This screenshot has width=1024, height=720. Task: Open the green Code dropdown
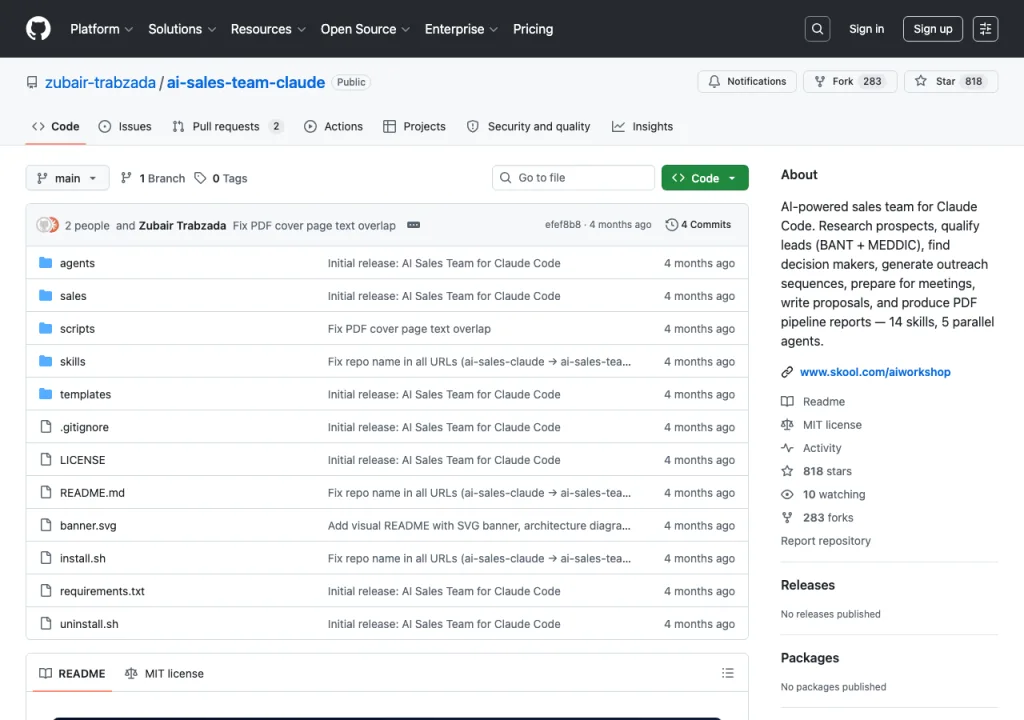click(x=705, y=178)
